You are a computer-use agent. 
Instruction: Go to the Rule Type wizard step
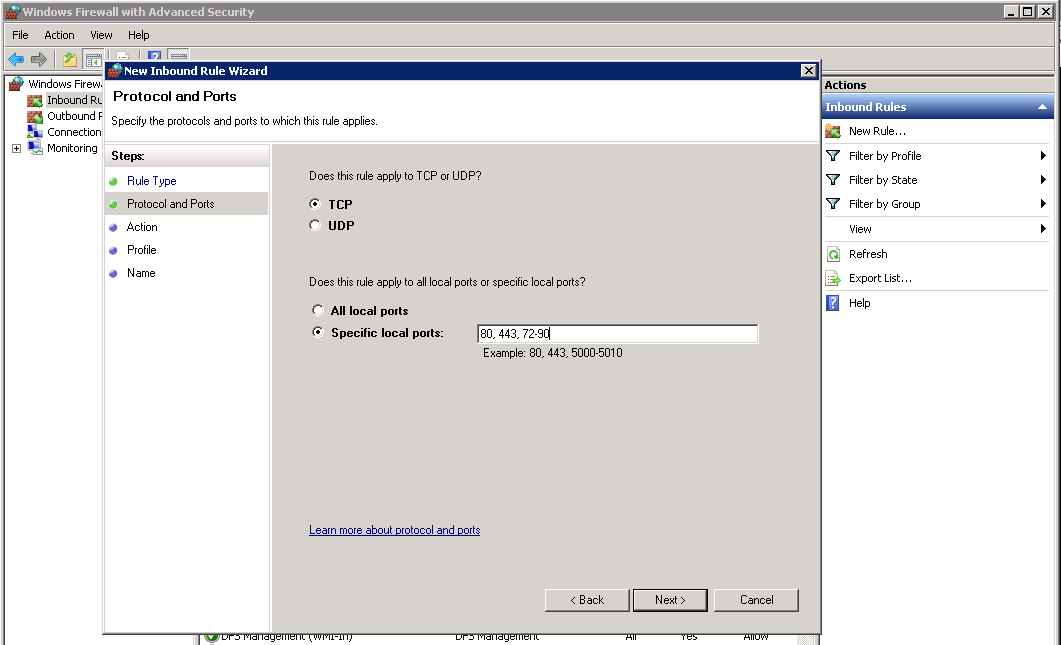click(x=151, y=181)
